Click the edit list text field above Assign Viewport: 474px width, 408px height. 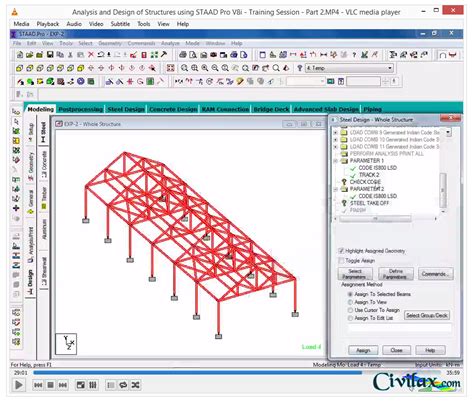click(x=400, y=328)
